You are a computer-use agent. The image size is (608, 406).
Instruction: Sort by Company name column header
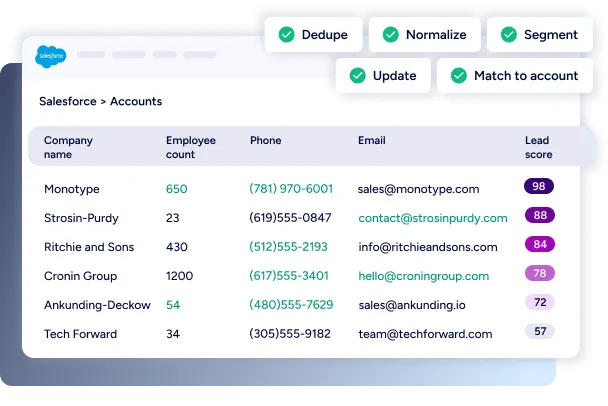point(68,147)
